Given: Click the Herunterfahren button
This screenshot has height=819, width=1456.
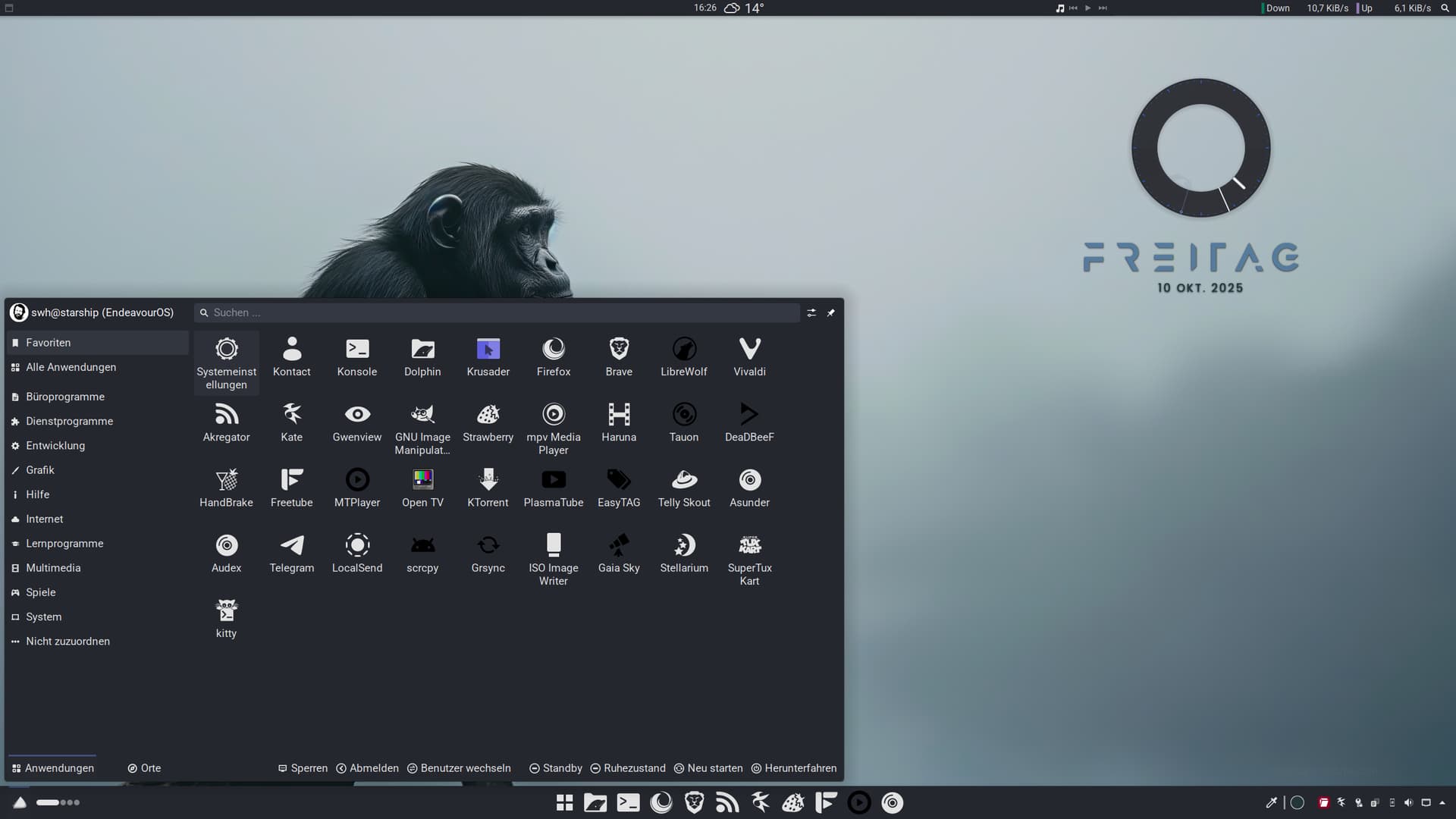Looking at the screenshot, I should [x=793, y=768].
